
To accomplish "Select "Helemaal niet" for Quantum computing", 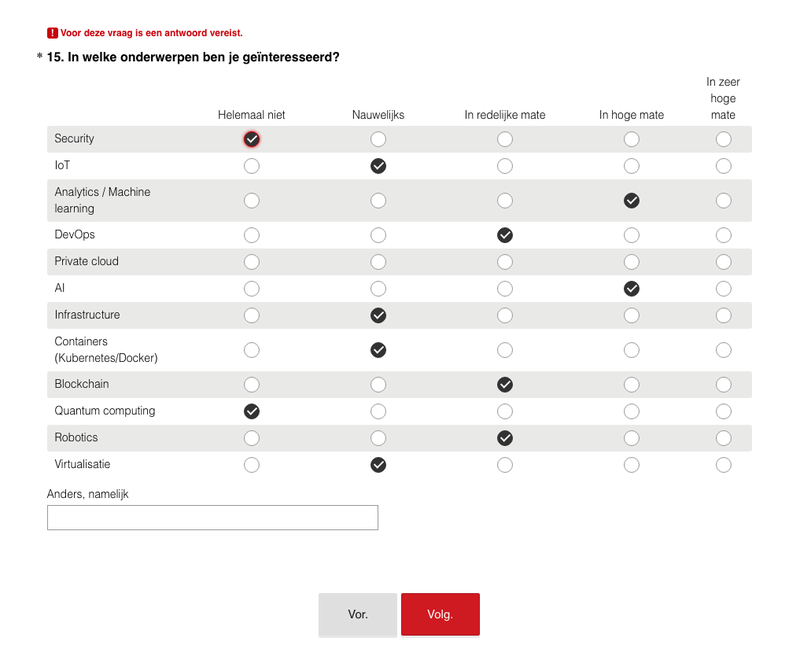I will coord(251,411).
